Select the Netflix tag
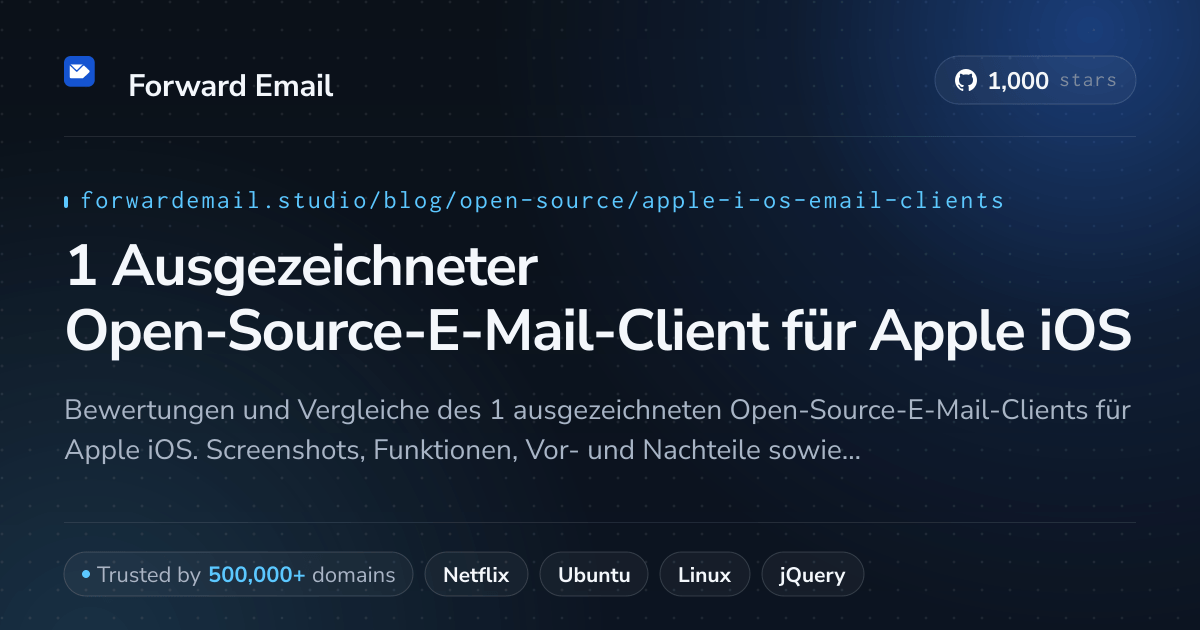1200x630 pixels. tap(476, 575)
